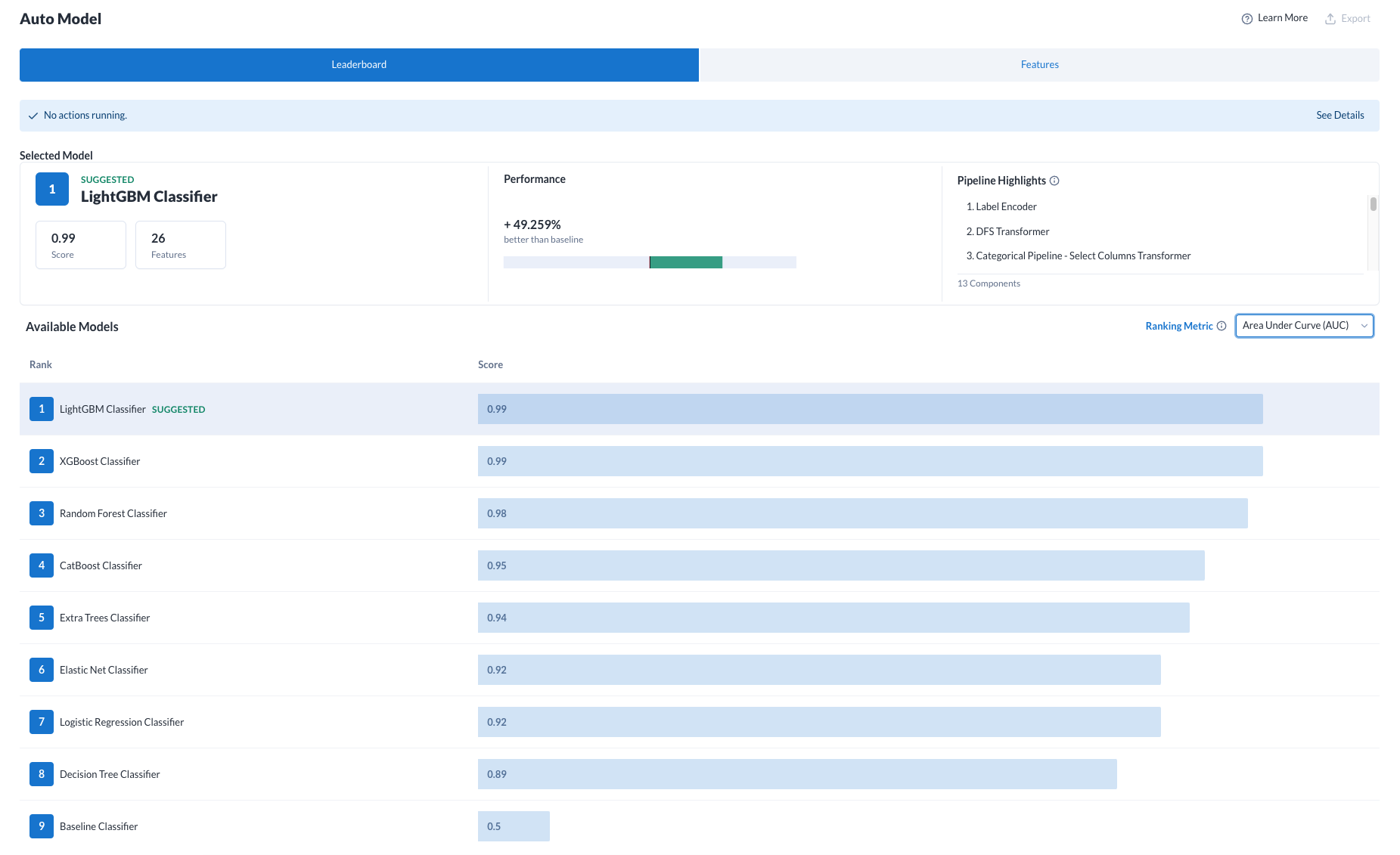Click the 26 Features card

(x=180, y=244)
